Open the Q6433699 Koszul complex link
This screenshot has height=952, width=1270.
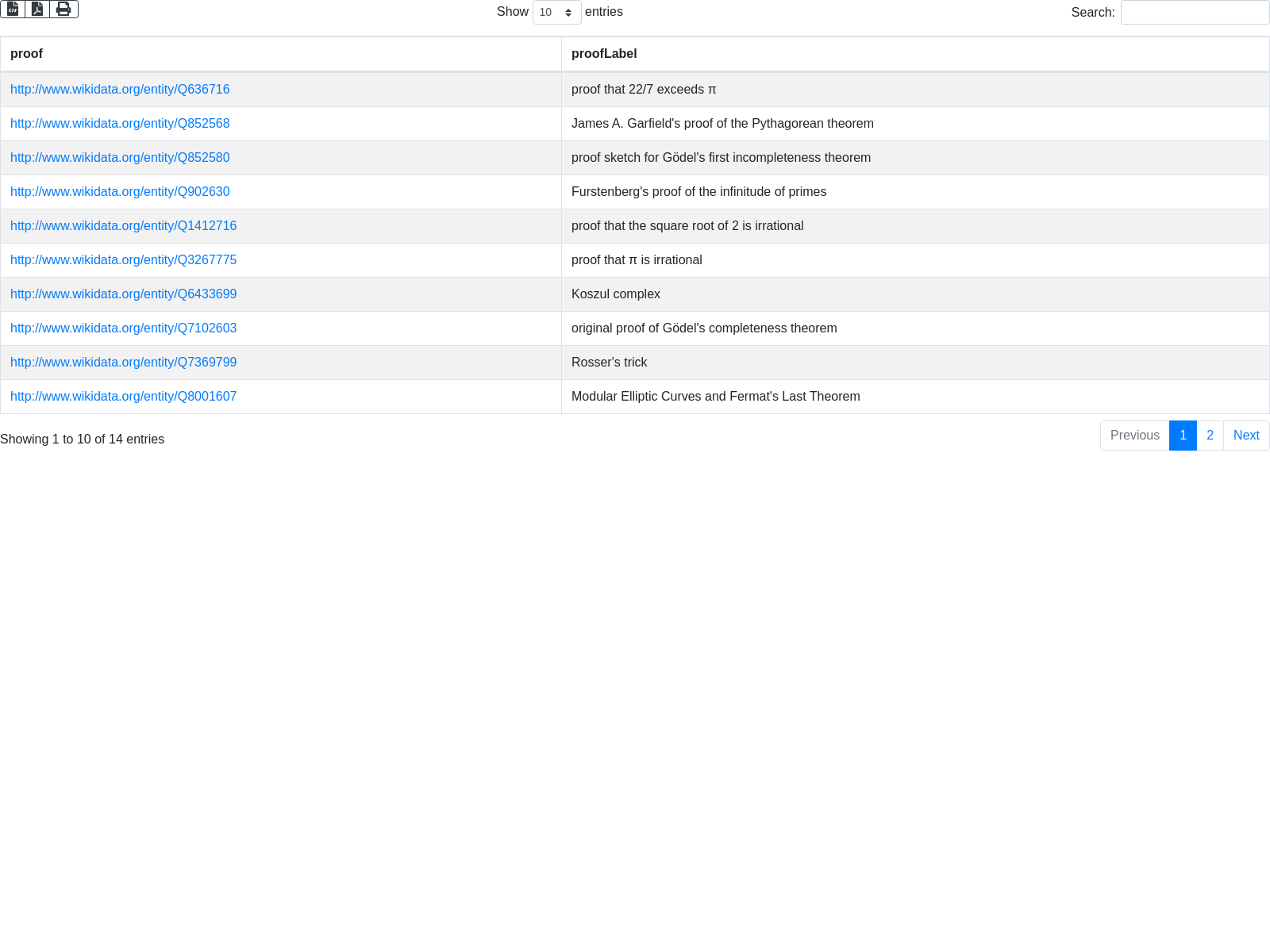click(x=123, y=294)
